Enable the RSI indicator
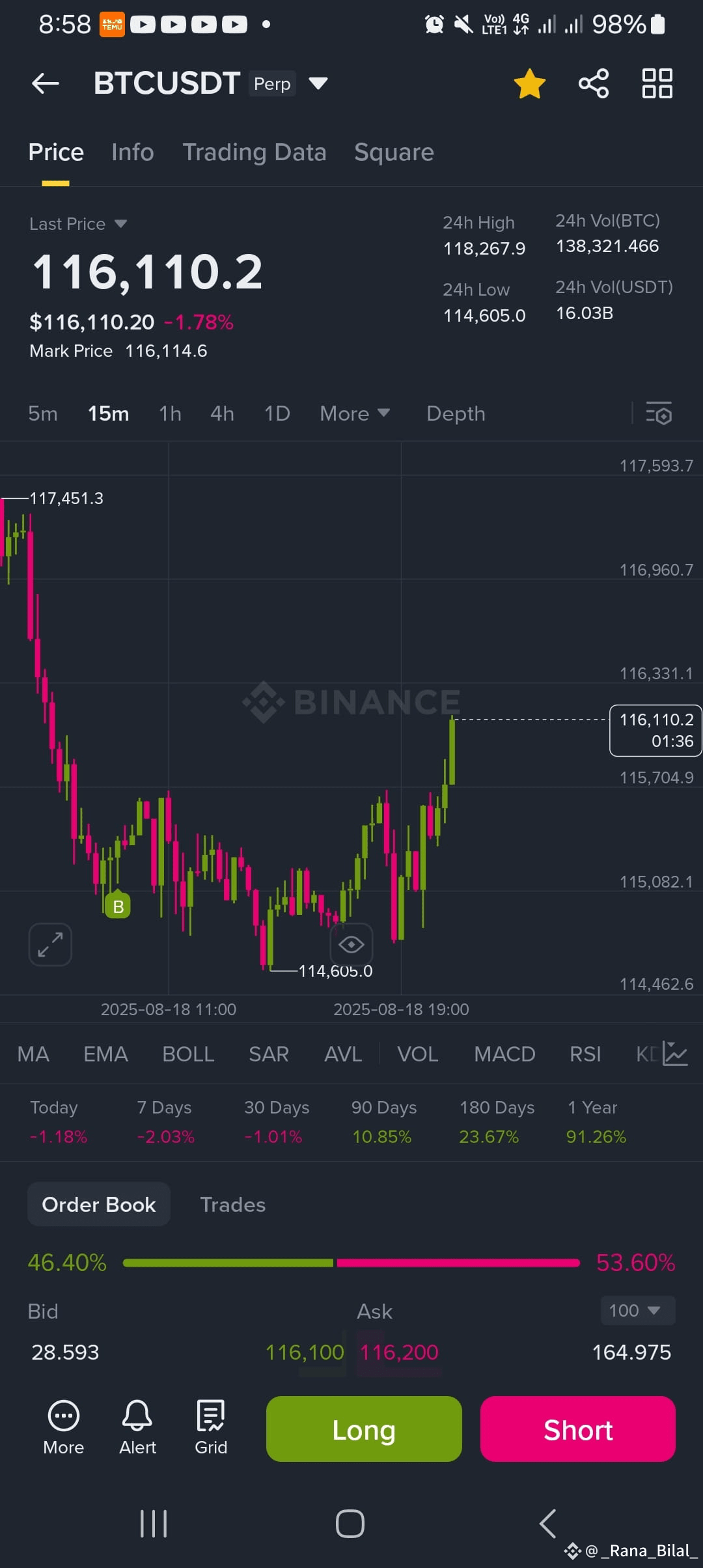The image size is (703, 1568). point(585,1054)
